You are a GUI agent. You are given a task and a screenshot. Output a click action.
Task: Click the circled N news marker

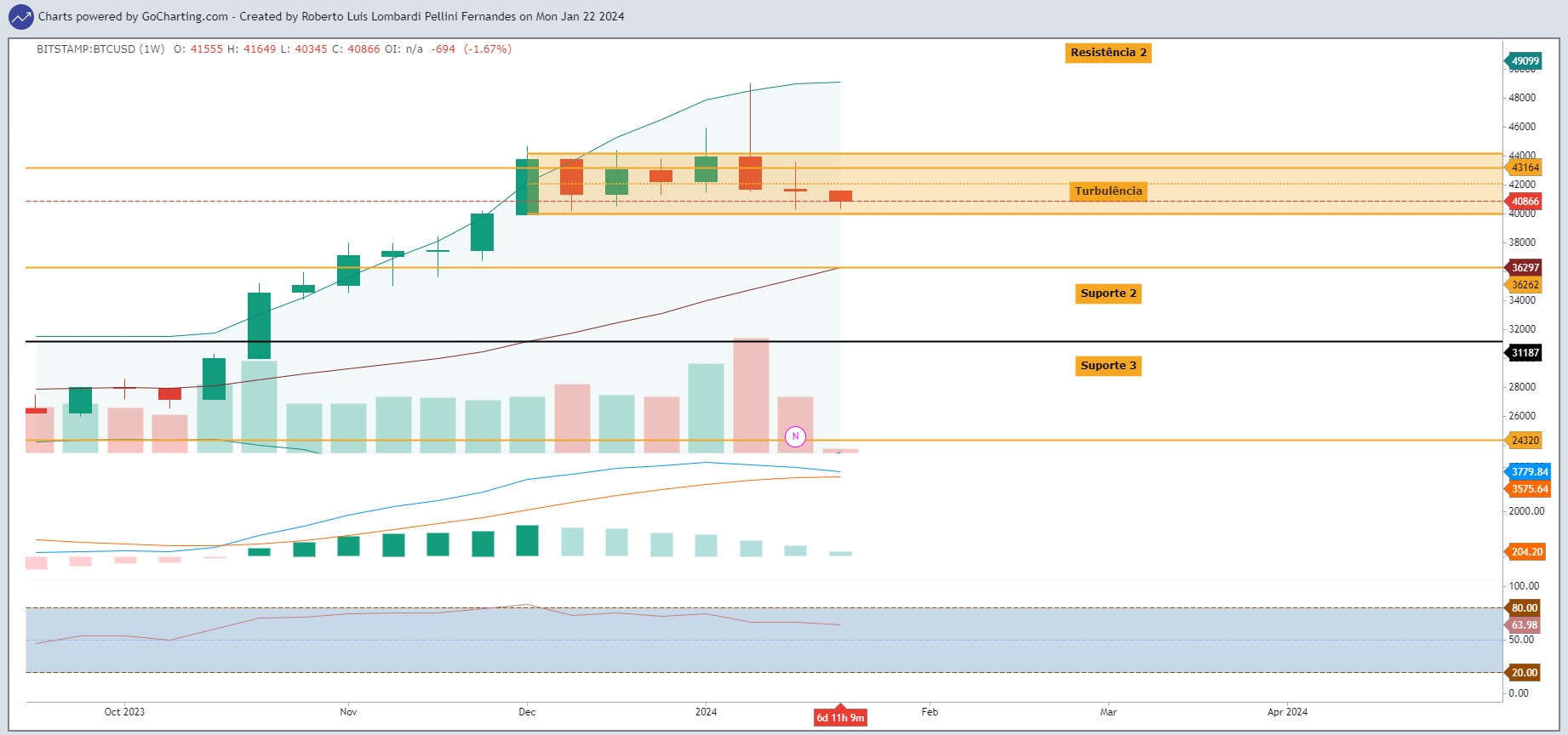click(x=795, y=436)
